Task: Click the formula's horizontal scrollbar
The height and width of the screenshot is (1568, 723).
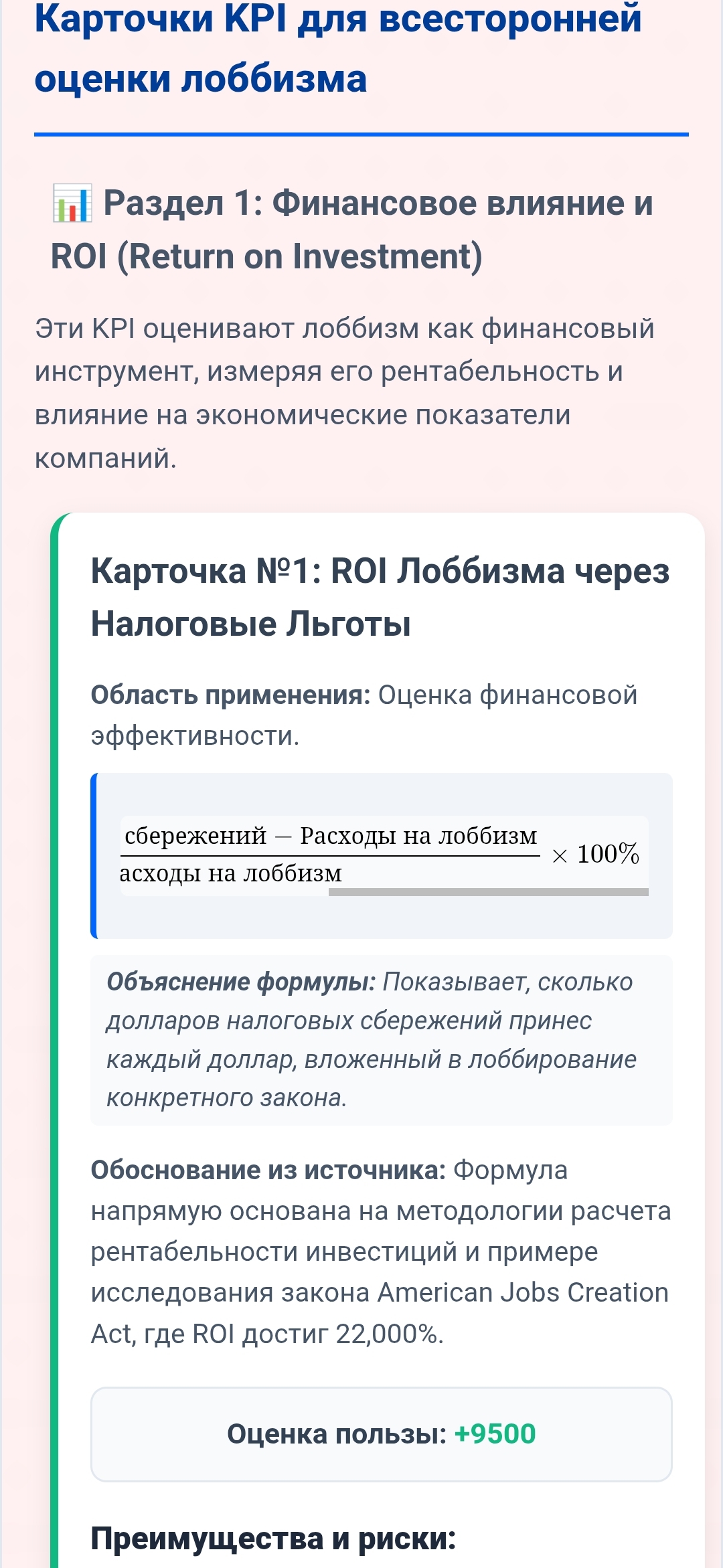Action: coord(488,892)
